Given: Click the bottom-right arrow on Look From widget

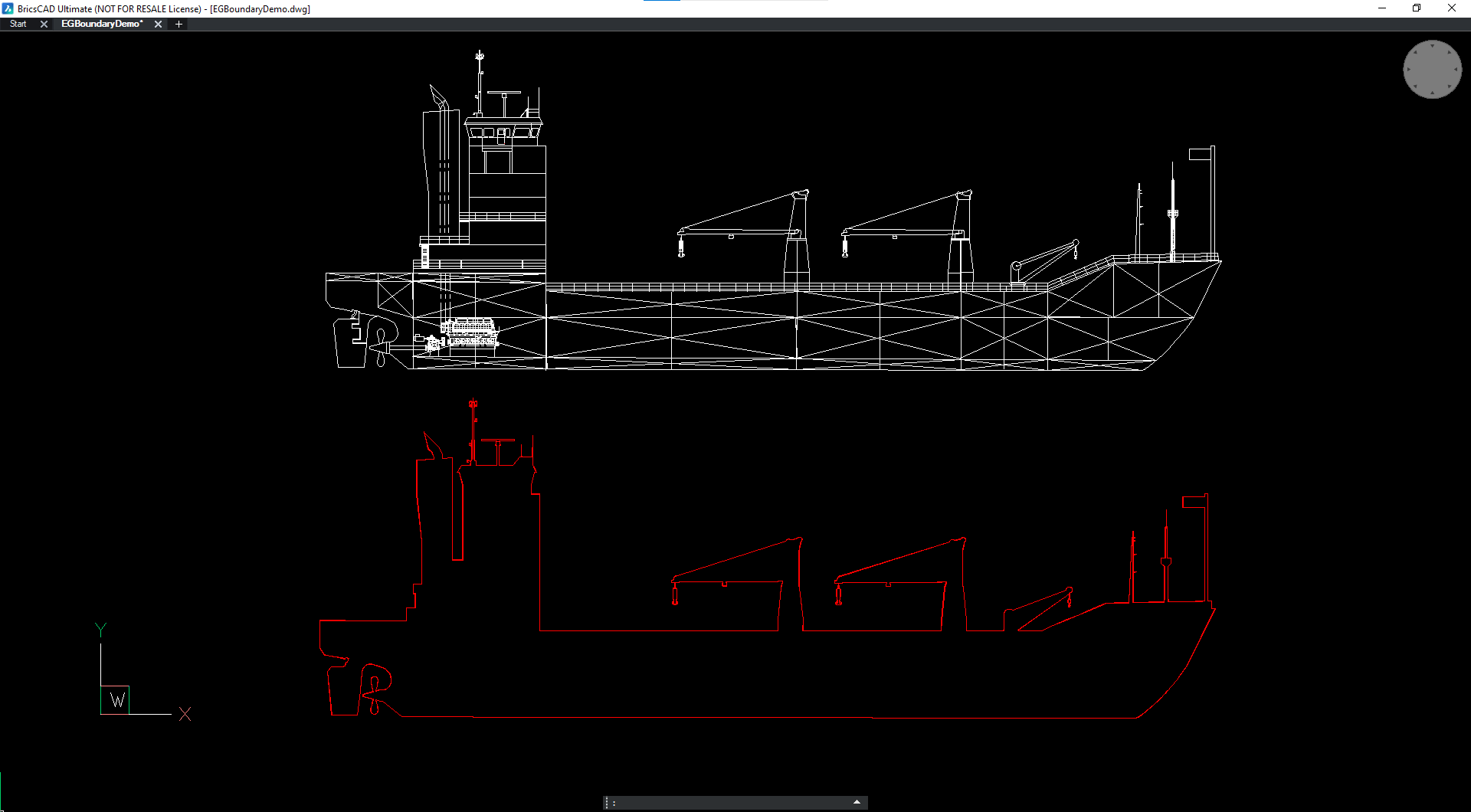Looking at the screenshot, I should pos(1449,87).
